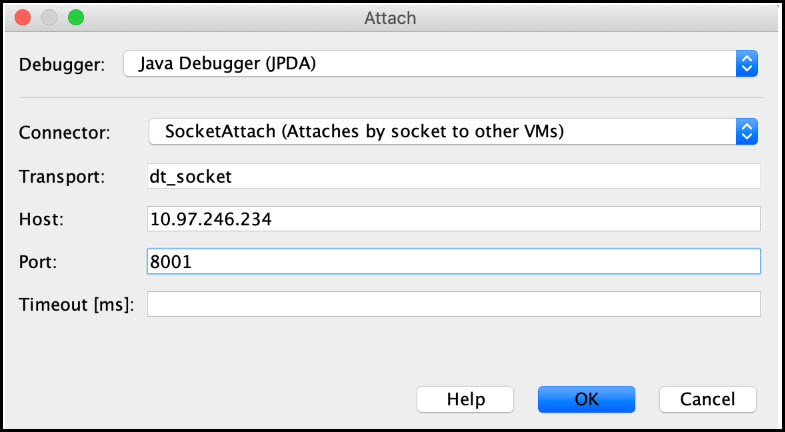Screen dimensions: 785x432
Task: Click the "Connector:" label
Action: tap(65, 132)
